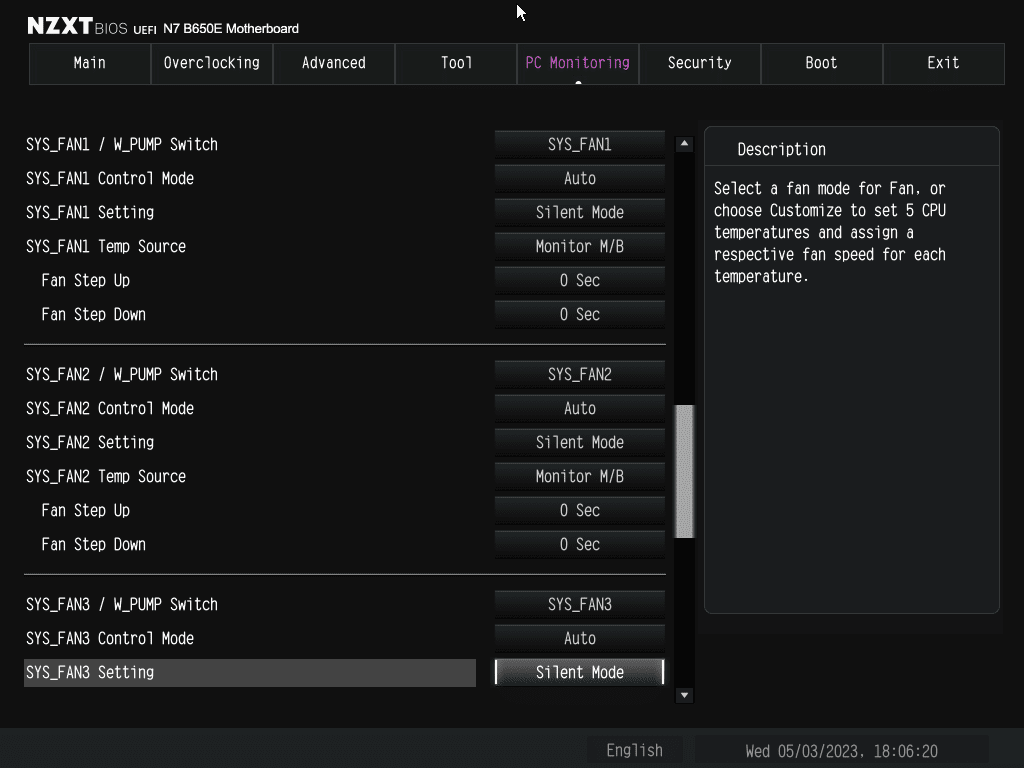Select Fan Step Up label under SYS_FAN2
Viewport: 1024px width, 768px height.
coord(86,510)
